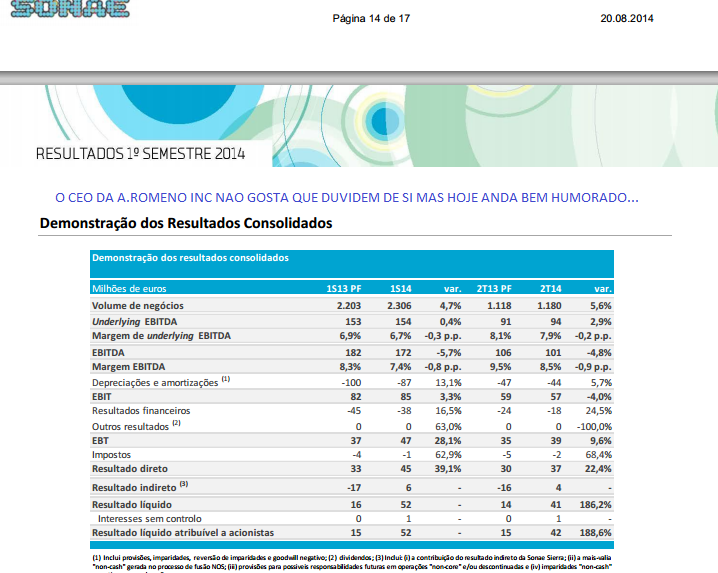Click the Sonae logo at top
The height and width of the screenshot is (573, 718).
(x=70, y=9)
